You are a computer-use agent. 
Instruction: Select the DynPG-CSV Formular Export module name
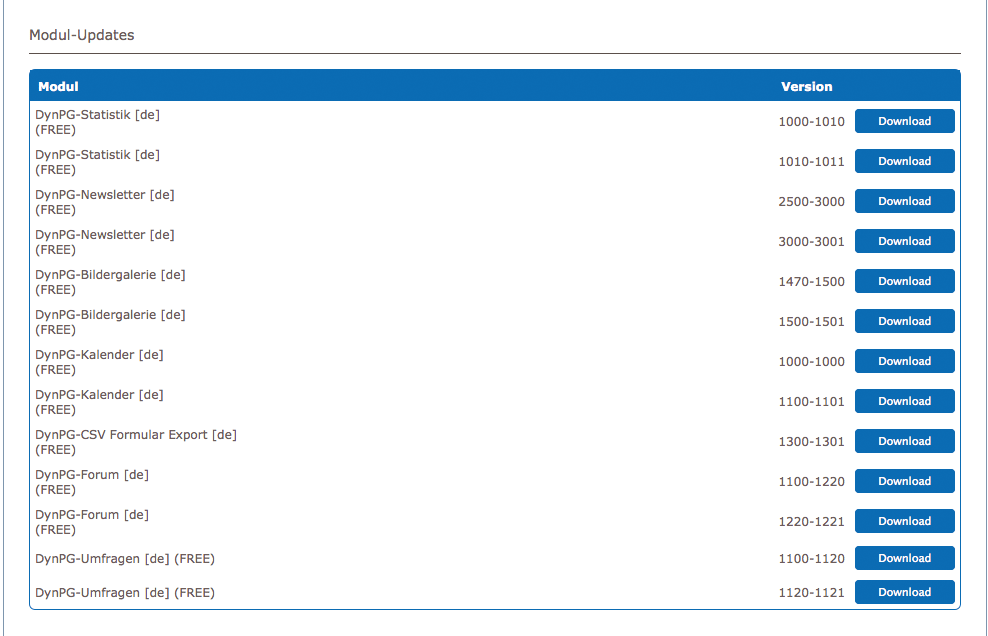coord(136,435)
